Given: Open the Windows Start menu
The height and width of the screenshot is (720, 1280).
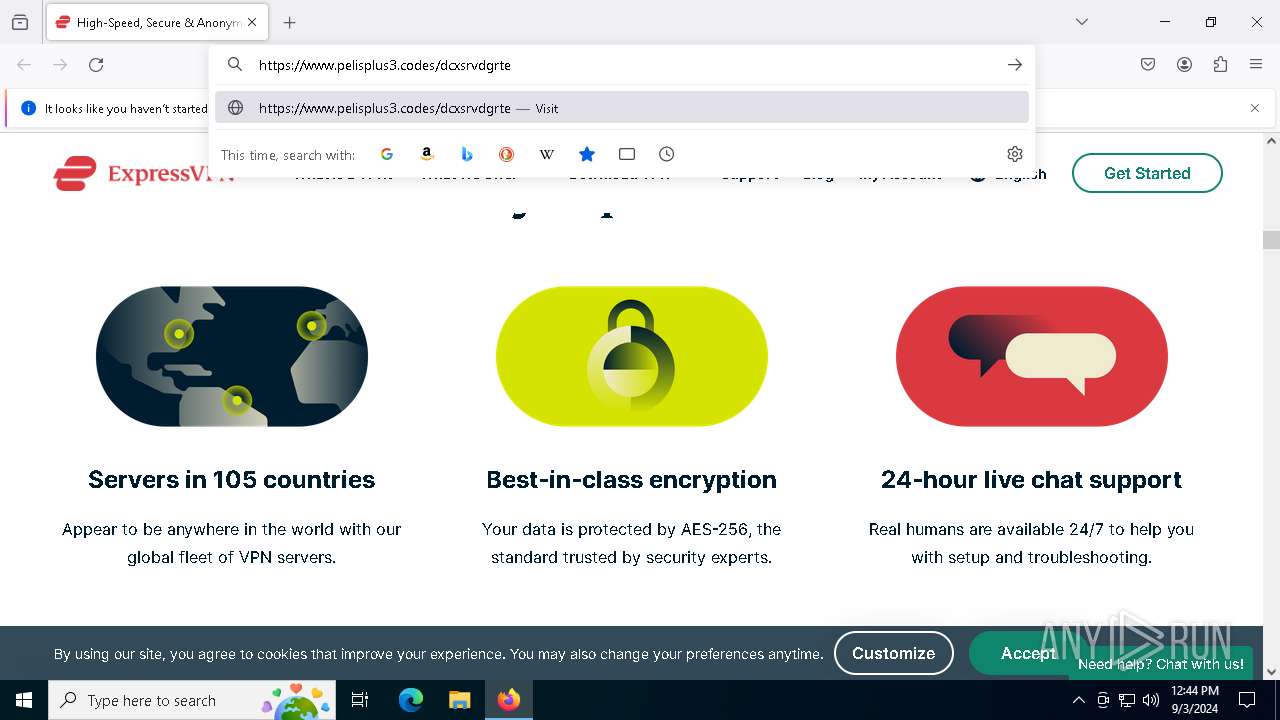Looking at the screenshot, I should coord(24,700).
